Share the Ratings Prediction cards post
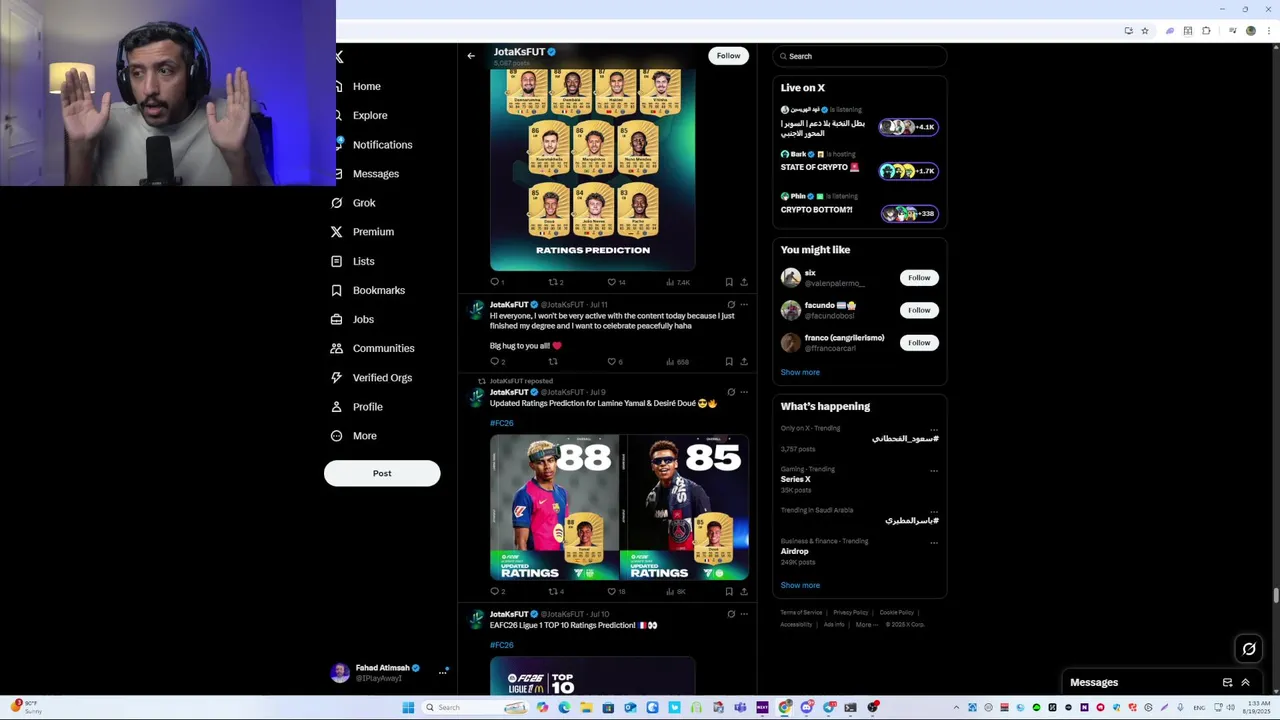Screen dimensions: 1280x720 (x=743, y=282)
